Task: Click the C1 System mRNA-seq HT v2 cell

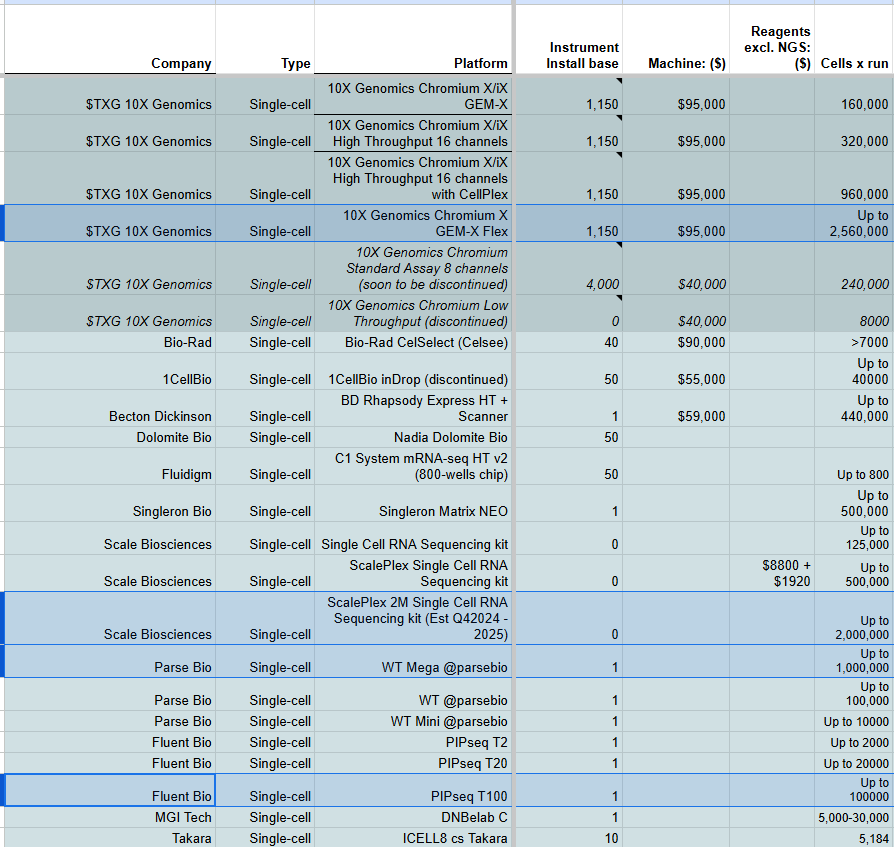Action: 413,467
